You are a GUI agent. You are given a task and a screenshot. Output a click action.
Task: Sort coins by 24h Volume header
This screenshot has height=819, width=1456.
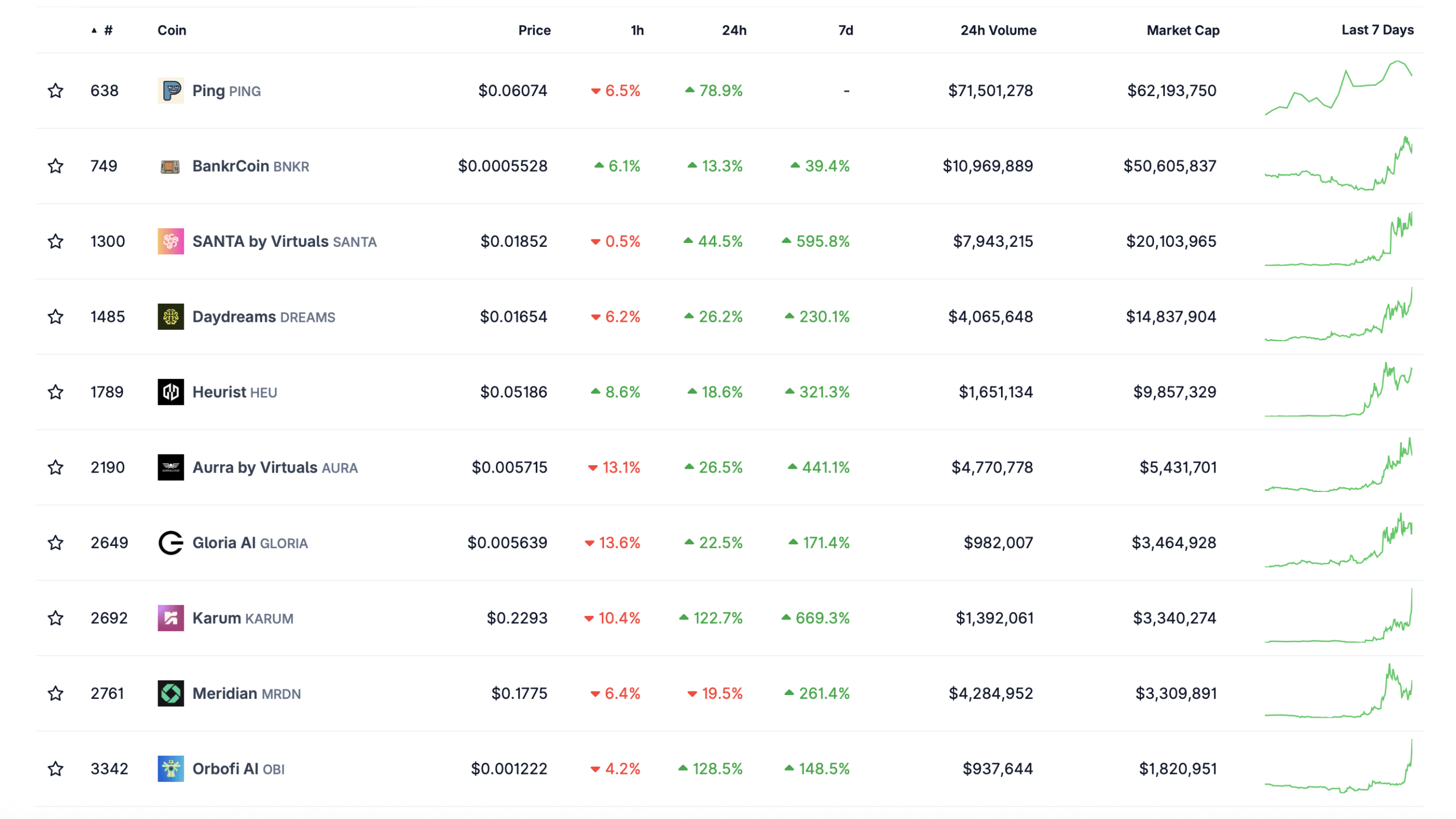pos(998,30)
